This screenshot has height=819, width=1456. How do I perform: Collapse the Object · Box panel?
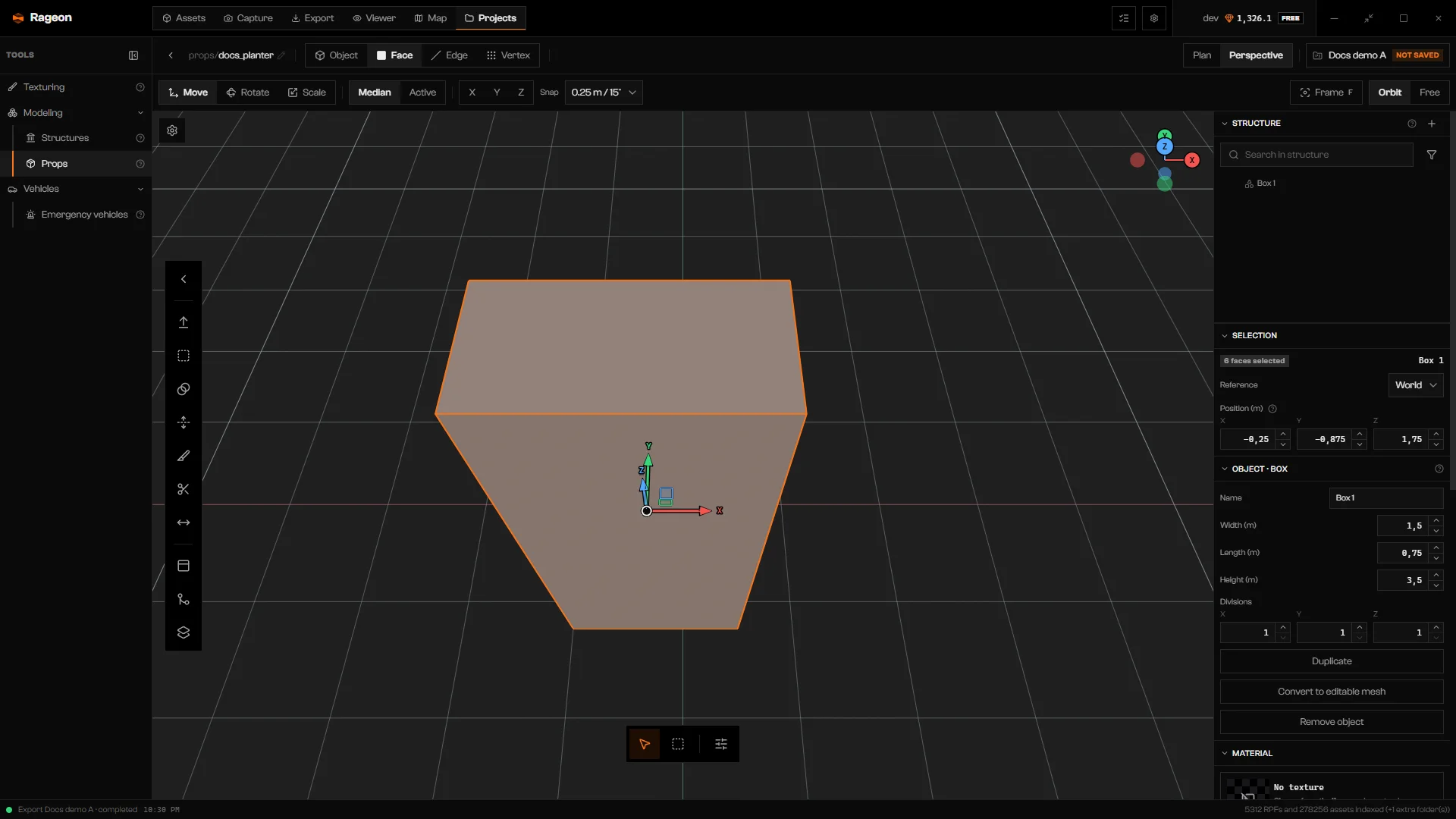pyautogui.click(x=1225, y=469)
